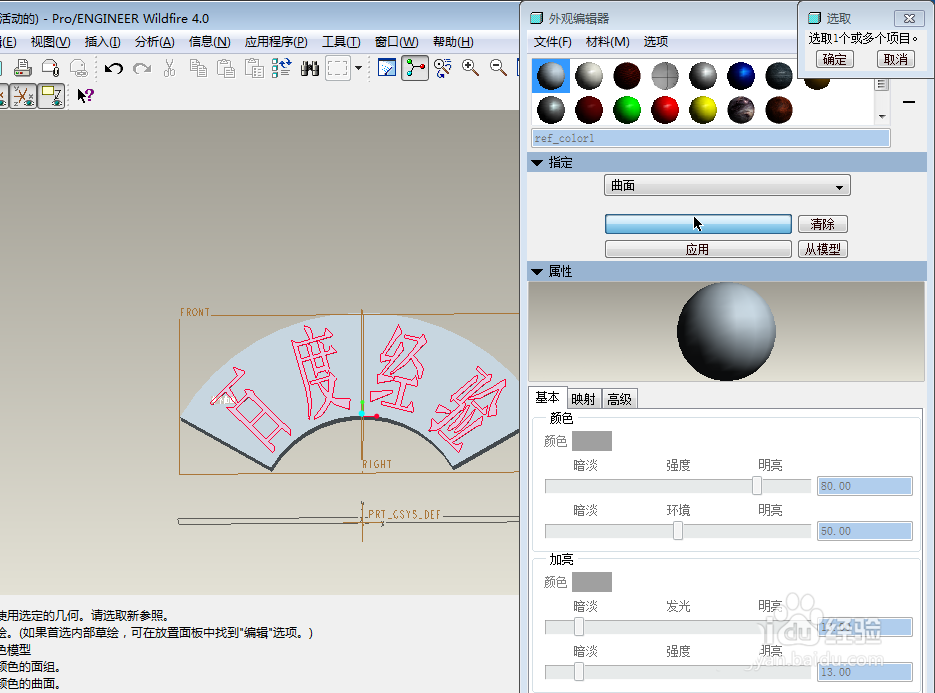Open the 工具(T) menu
Image resolution: width=935 pixels, height=693 pixels.
(341, 42)
